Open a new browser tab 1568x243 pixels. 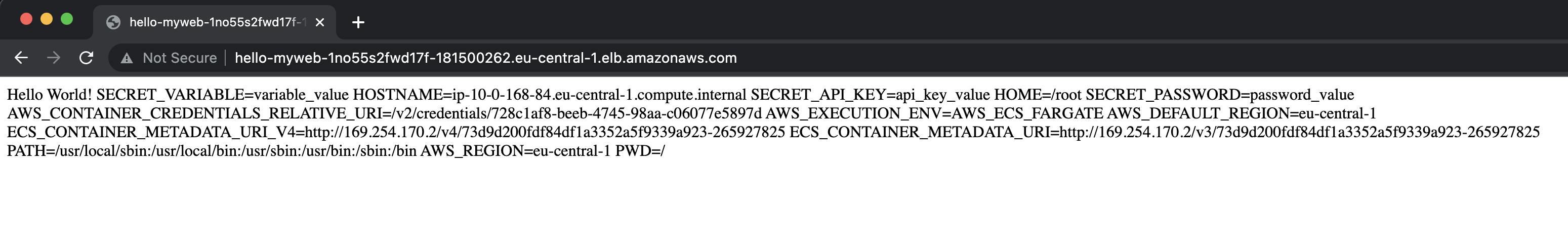pyautogui.click(x=358, y=23)
